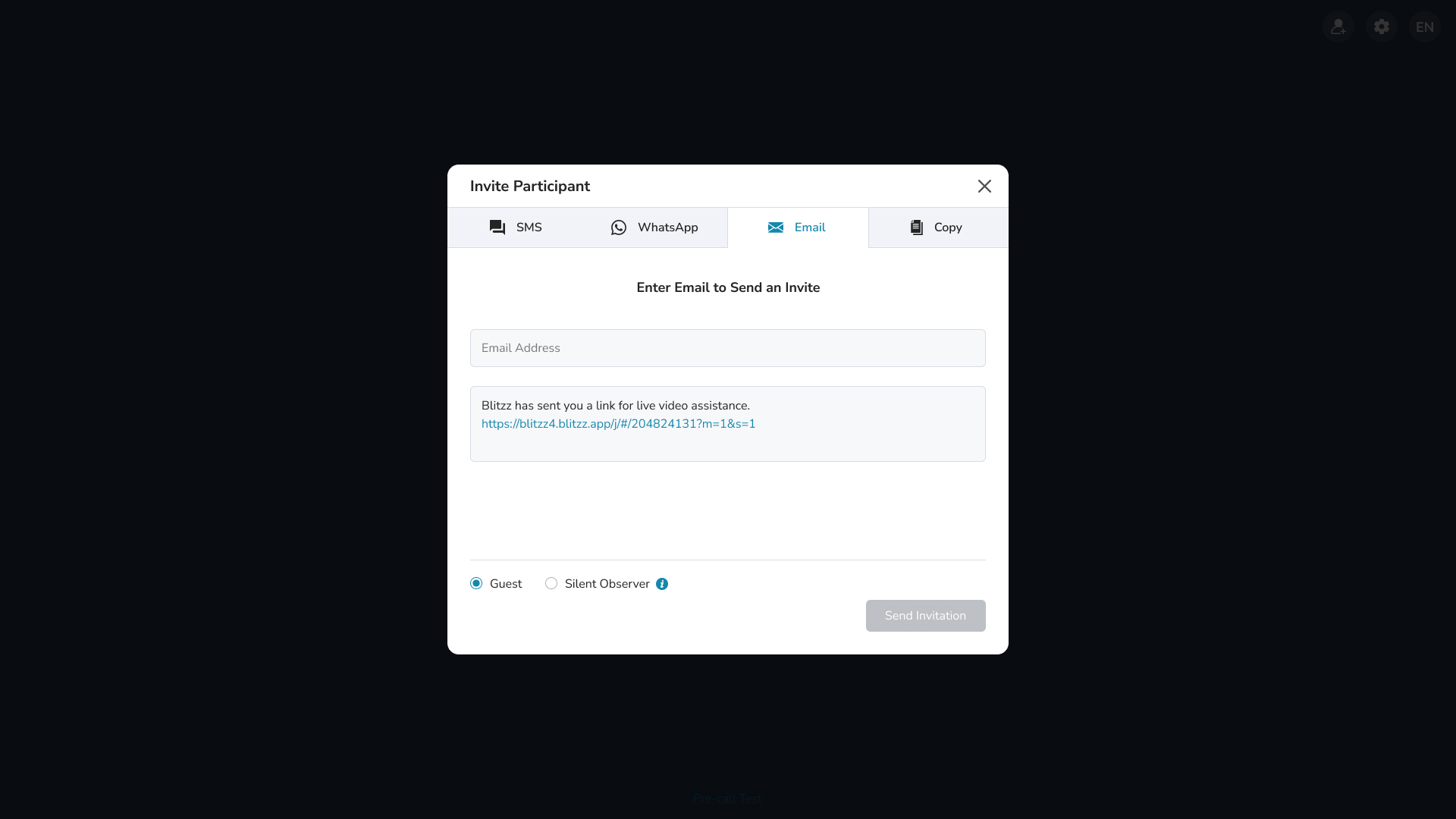Image resolution: width=1456 pixels, height=819 pixels.
Task: Switch to the Copy tab
Action: (x=938, y=227)
